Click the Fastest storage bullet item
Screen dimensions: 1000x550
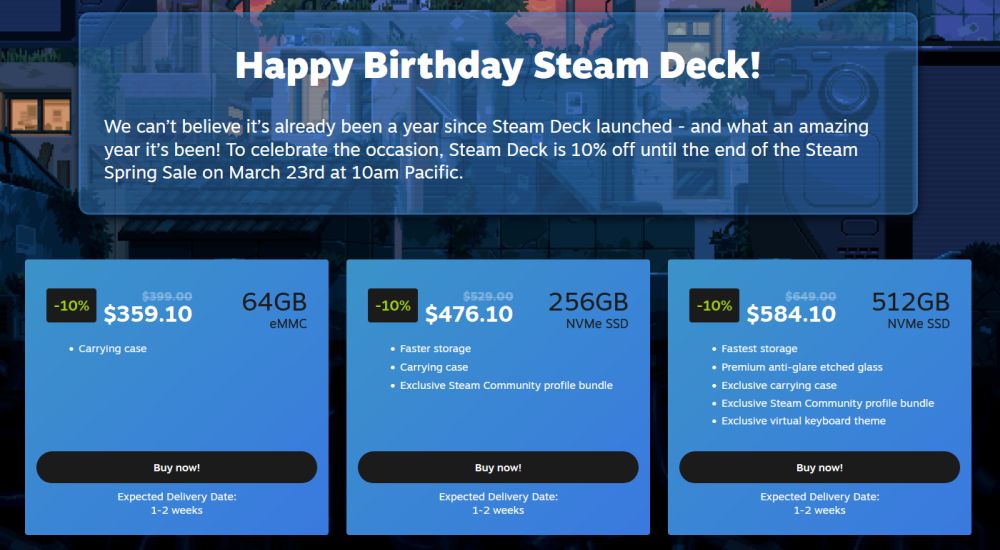759,349
